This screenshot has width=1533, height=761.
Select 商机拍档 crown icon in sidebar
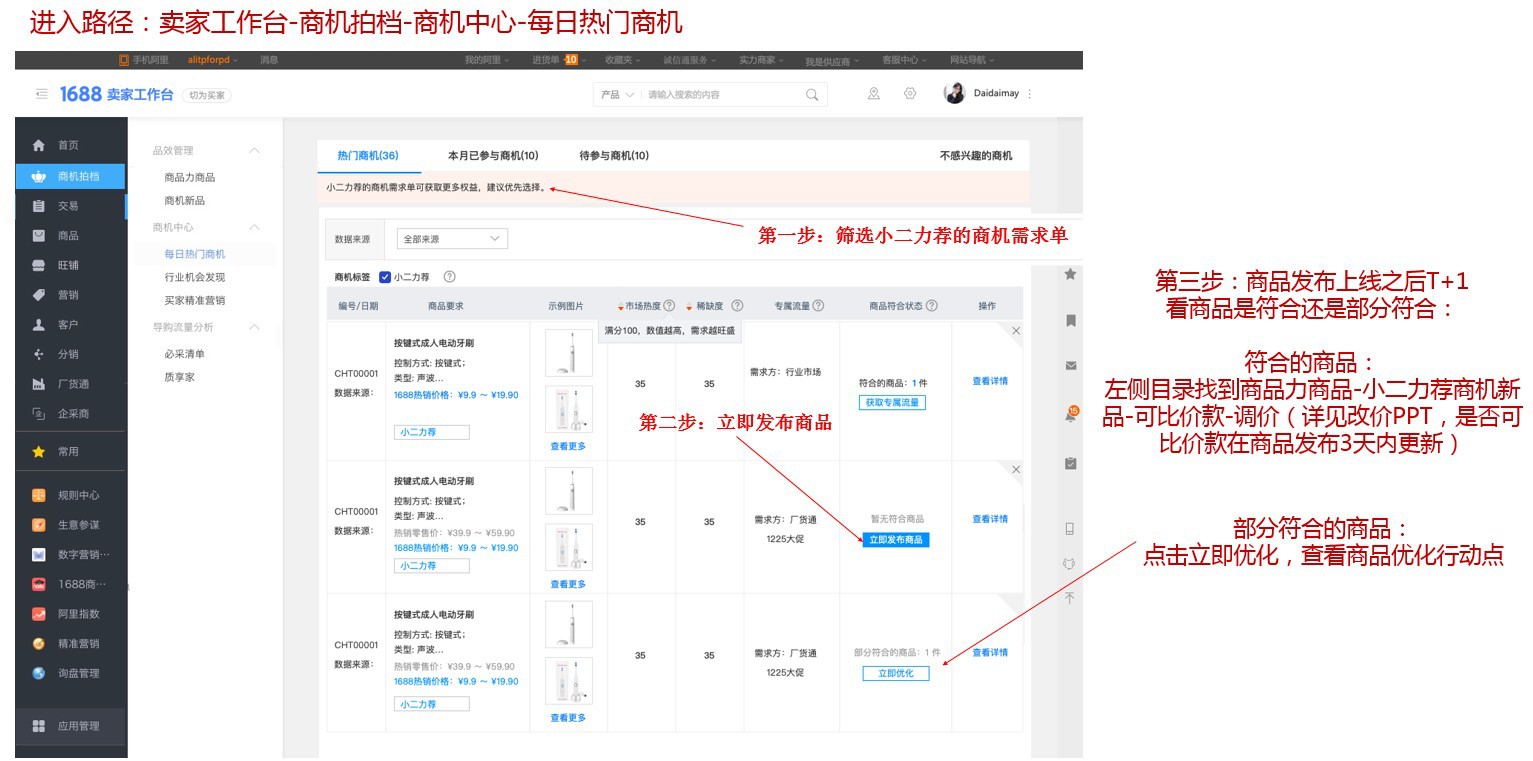tap(39, 176)
